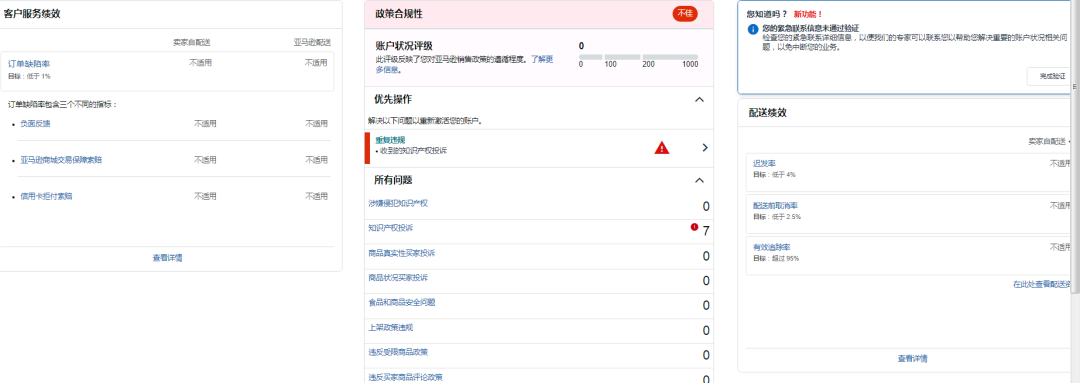Collapse the 所有问题 section
Viewport: 1080px width, 383px height.
699,180
